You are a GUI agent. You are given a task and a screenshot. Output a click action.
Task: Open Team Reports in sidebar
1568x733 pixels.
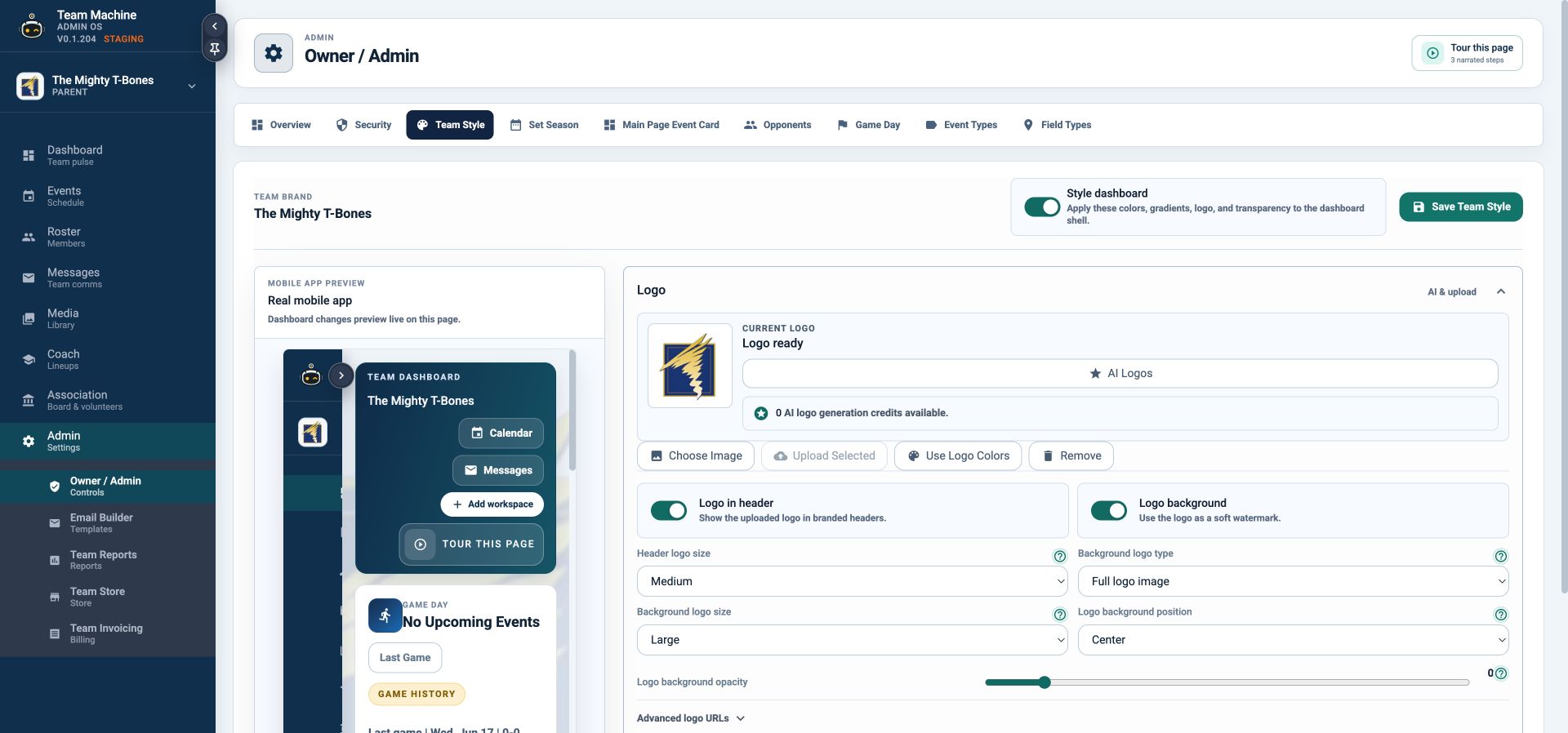point(108,559)
